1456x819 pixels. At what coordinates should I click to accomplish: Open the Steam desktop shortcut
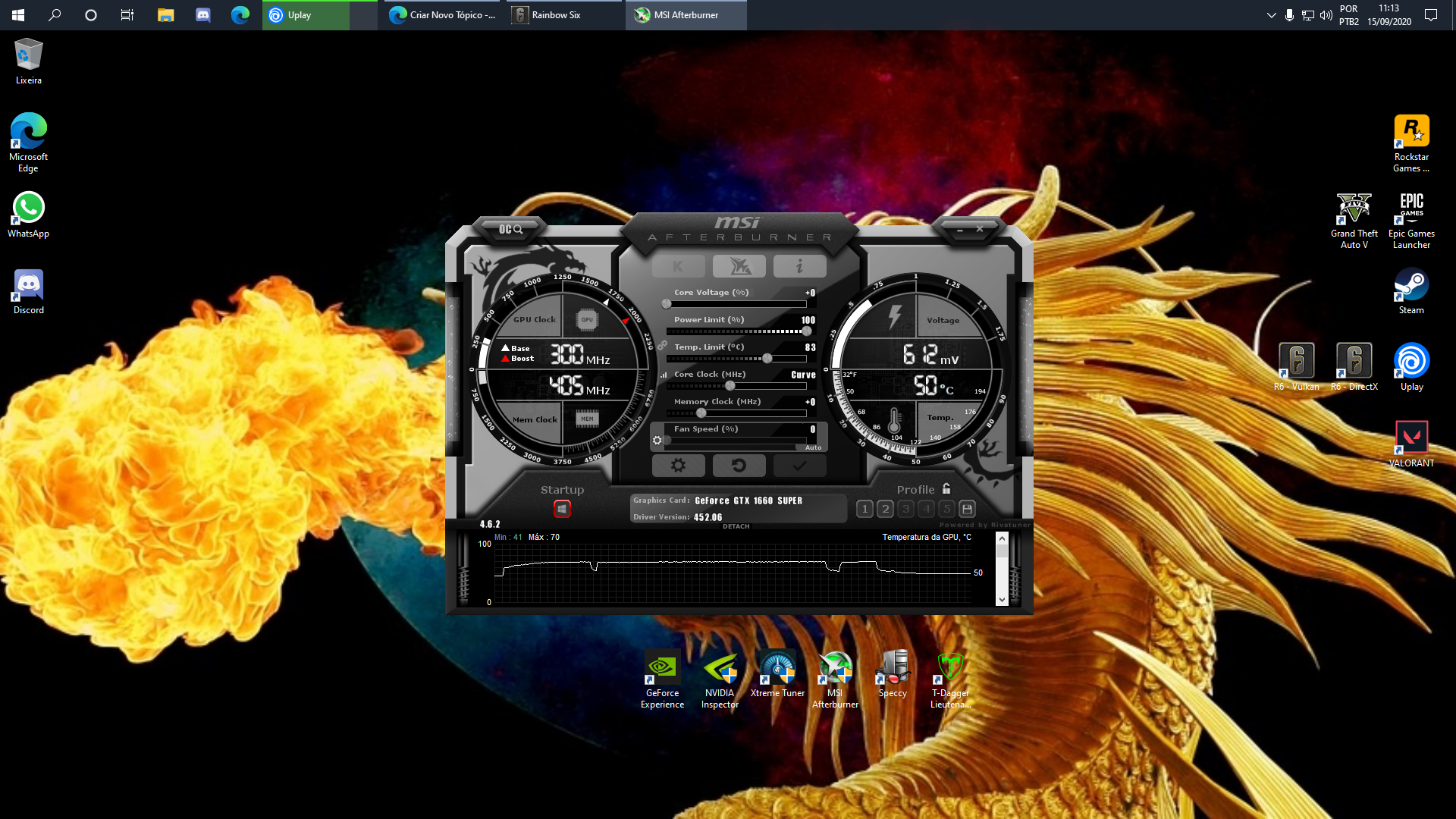(1411, 291)
